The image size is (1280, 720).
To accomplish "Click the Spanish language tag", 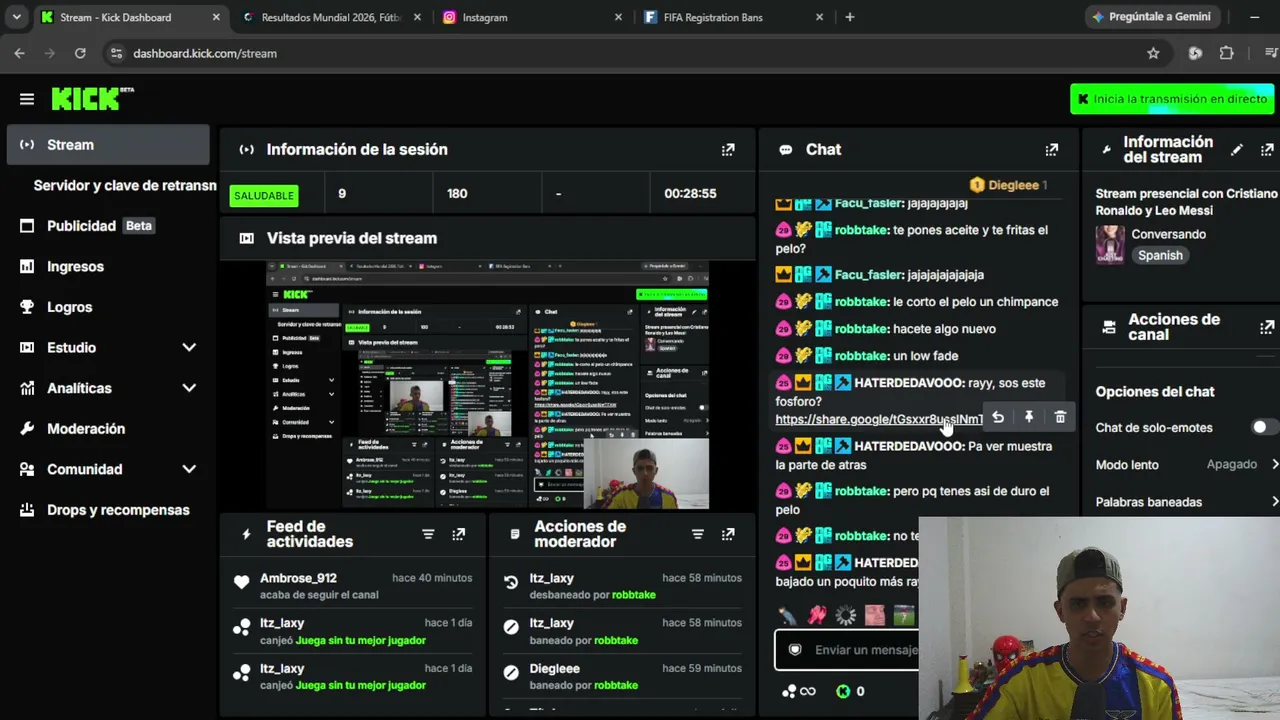I will [1160, 255].
